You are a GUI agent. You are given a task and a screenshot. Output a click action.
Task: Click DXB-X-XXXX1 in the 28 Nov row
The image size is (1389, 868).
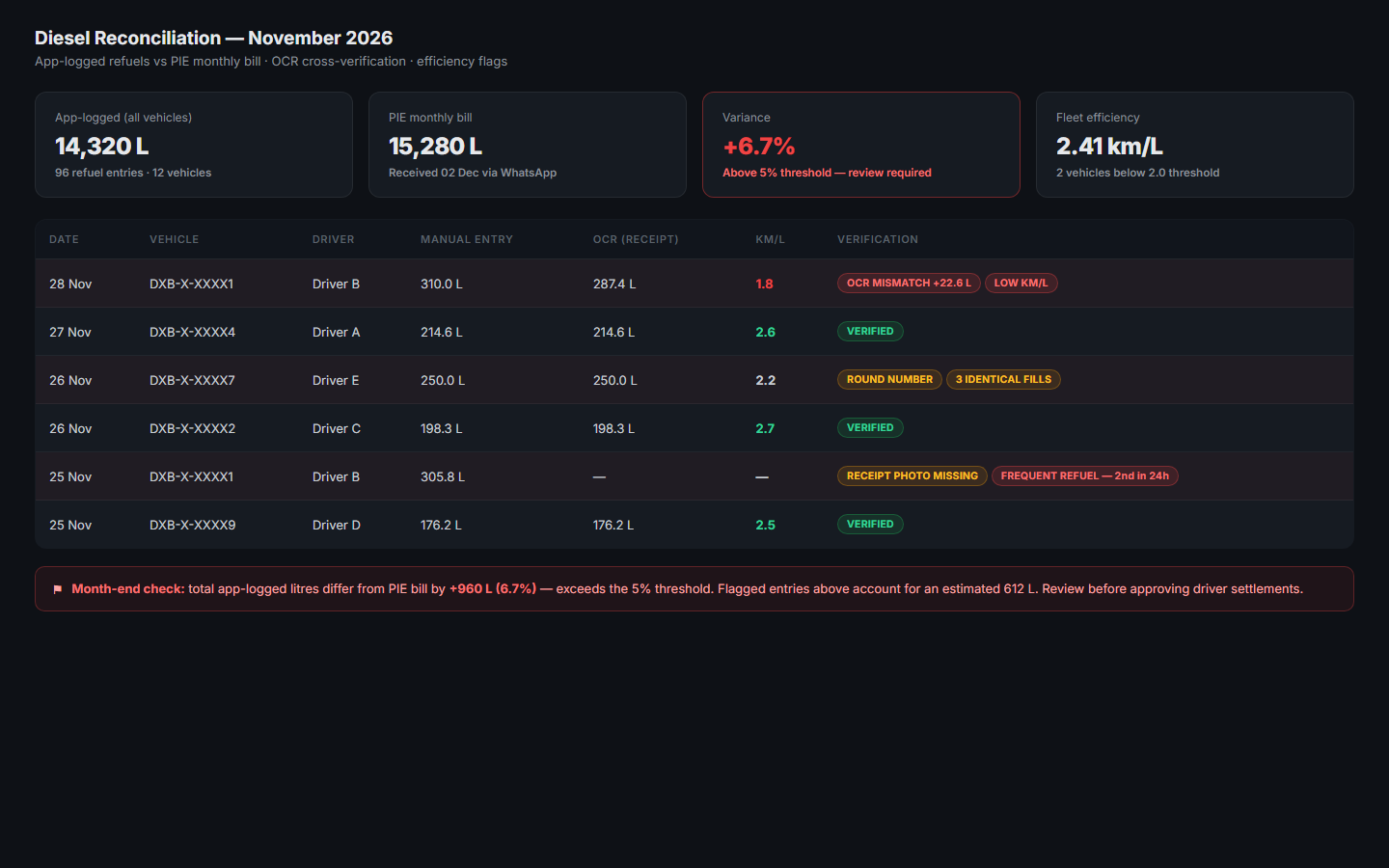coord(191,284)
